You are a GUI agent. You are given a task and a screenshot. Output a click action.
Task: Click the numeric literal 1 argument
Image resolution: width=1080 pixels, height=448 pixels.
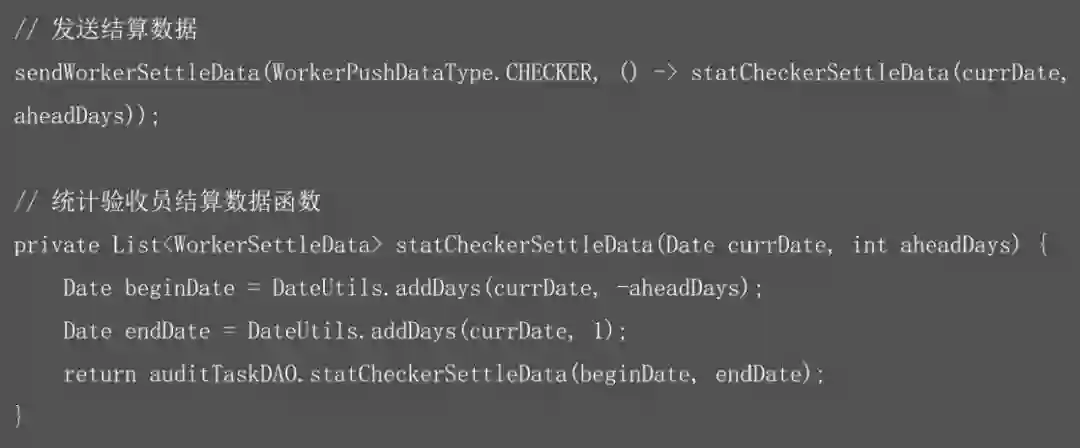point(600,331)
